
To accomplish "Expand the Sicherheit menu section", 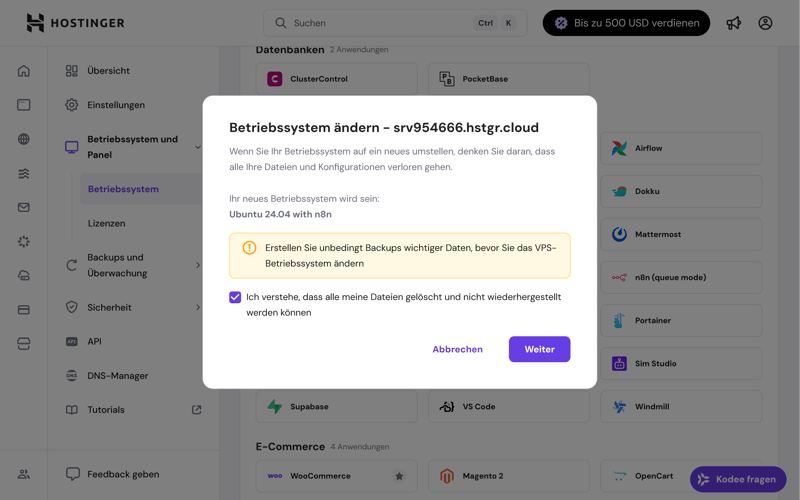I will (197, 307).
